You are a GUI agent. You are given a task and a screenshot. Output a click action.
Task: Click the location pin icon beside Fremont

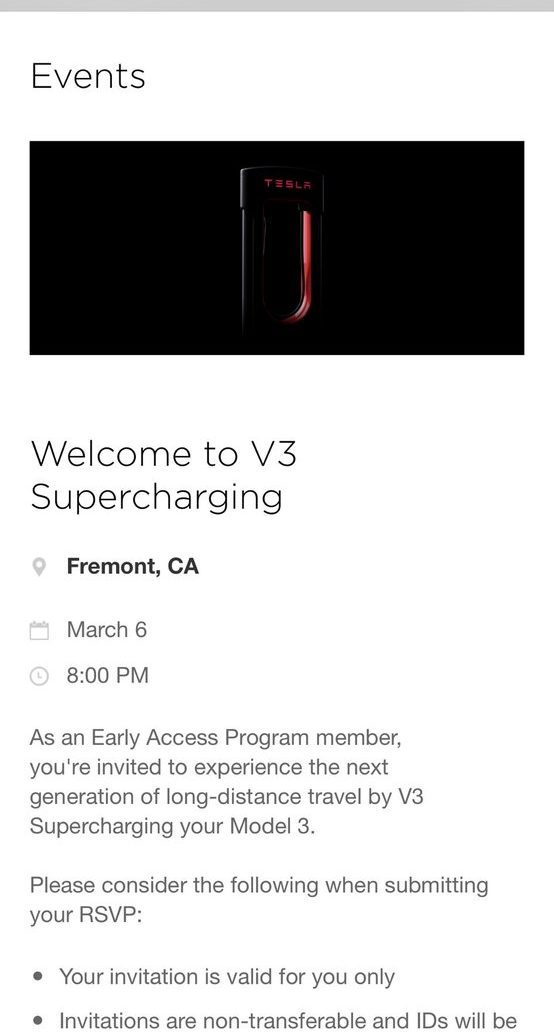(x=39, y=567)
